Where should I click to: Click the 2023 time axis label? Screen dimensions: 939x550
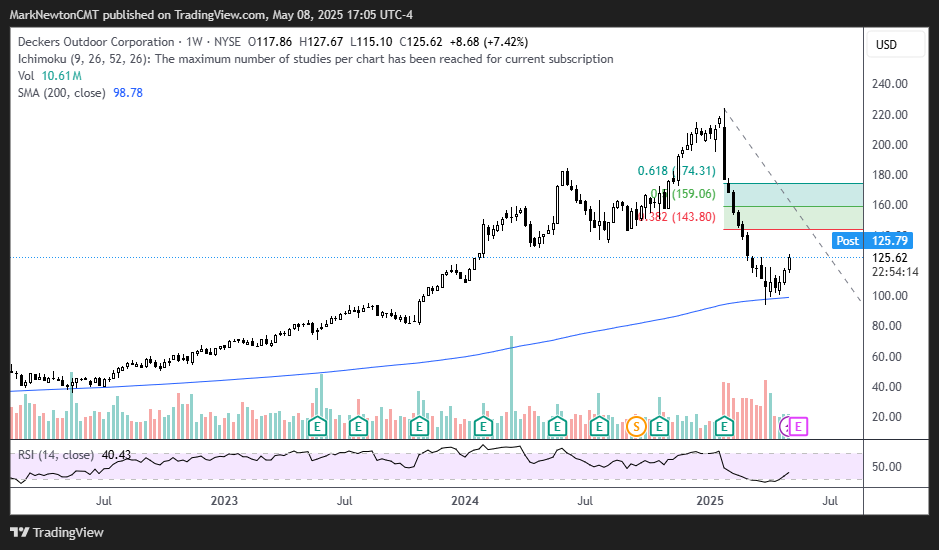click(224, 500)
